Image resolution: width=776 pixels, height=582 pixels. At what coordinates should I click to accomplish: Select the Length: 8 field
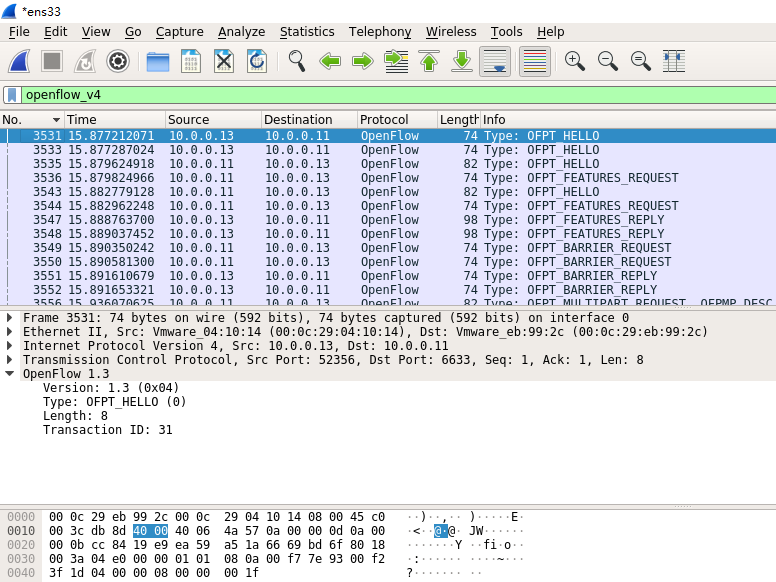pyautogui.click(x=75, y=416)
